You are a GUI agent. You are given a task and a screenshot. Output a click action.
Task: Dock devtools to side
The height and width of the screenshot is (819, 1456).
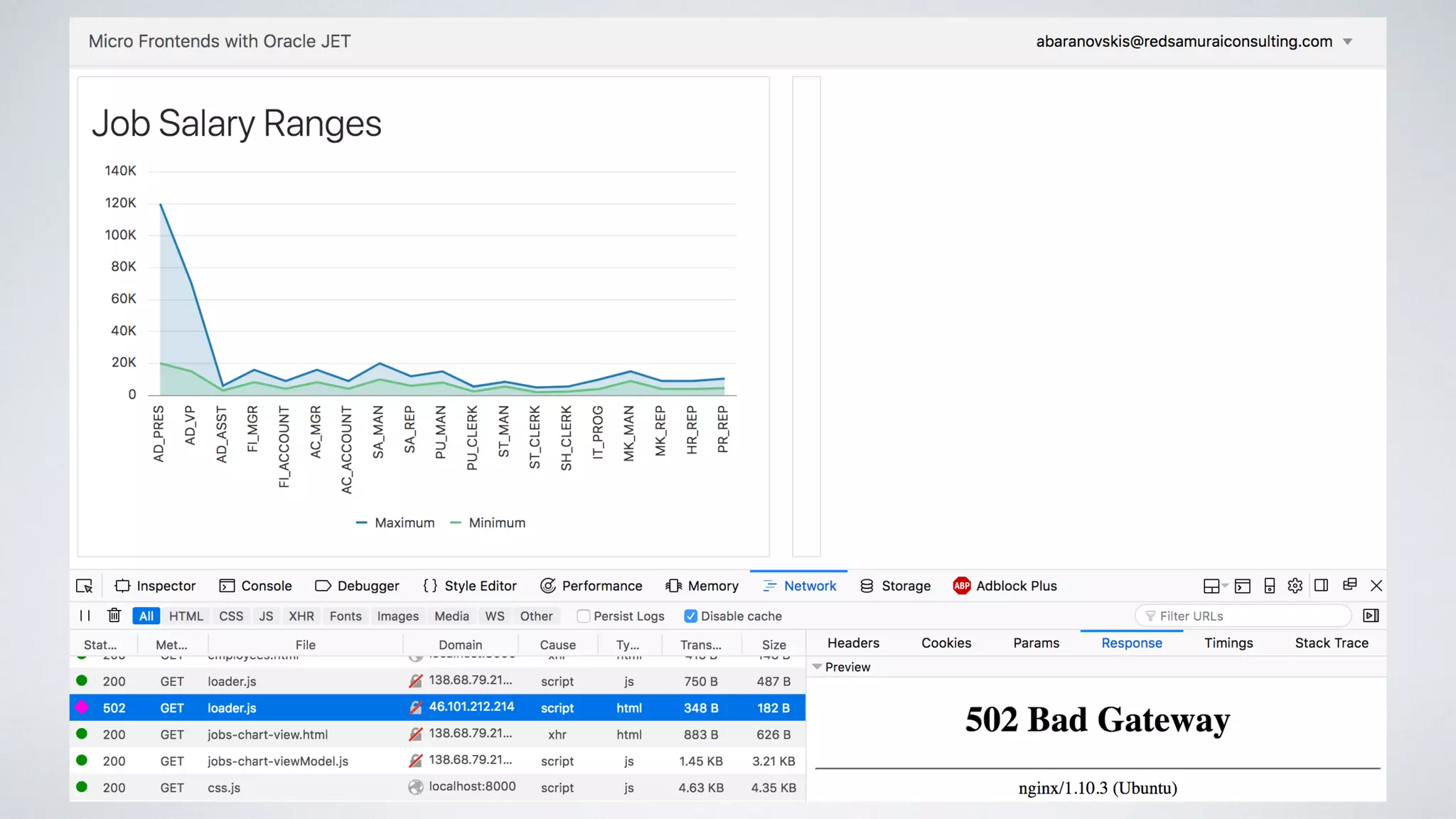point(1321,586)
